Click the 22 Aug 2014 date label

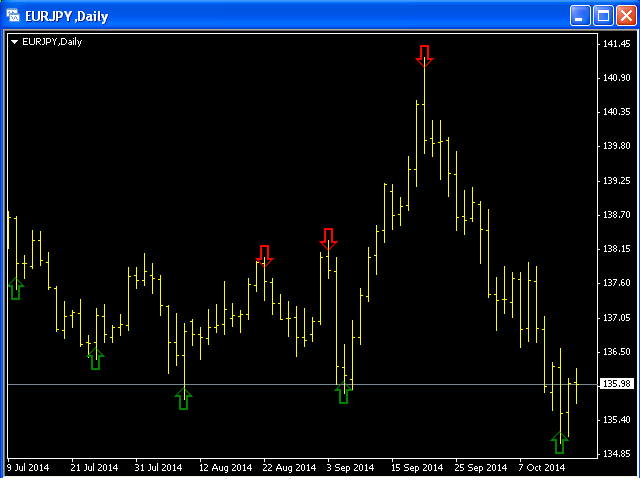pos(289,468)
